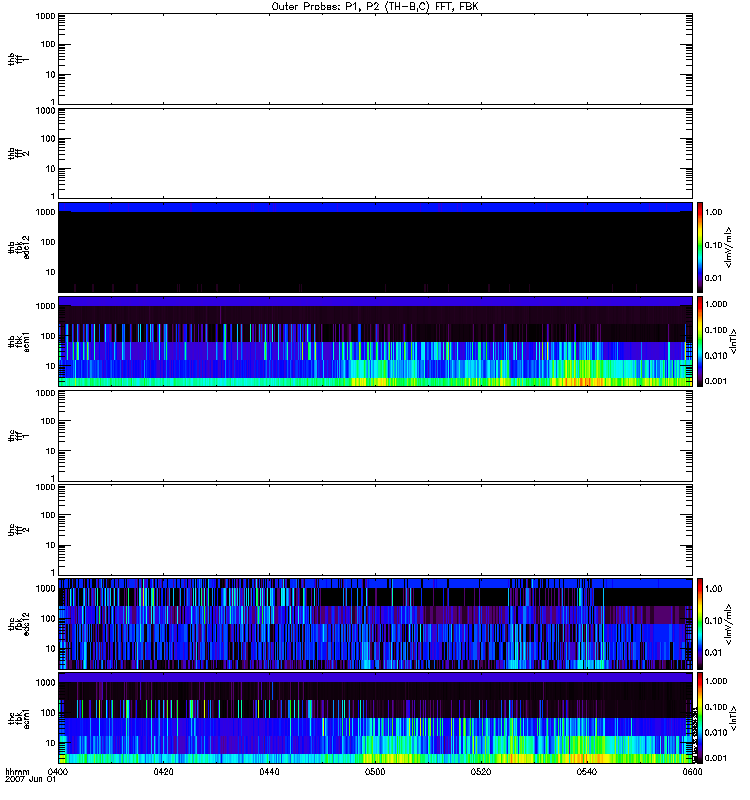
Task: Click the 10 y-tick label on thc fbk scm1
Action: point(50,743)
